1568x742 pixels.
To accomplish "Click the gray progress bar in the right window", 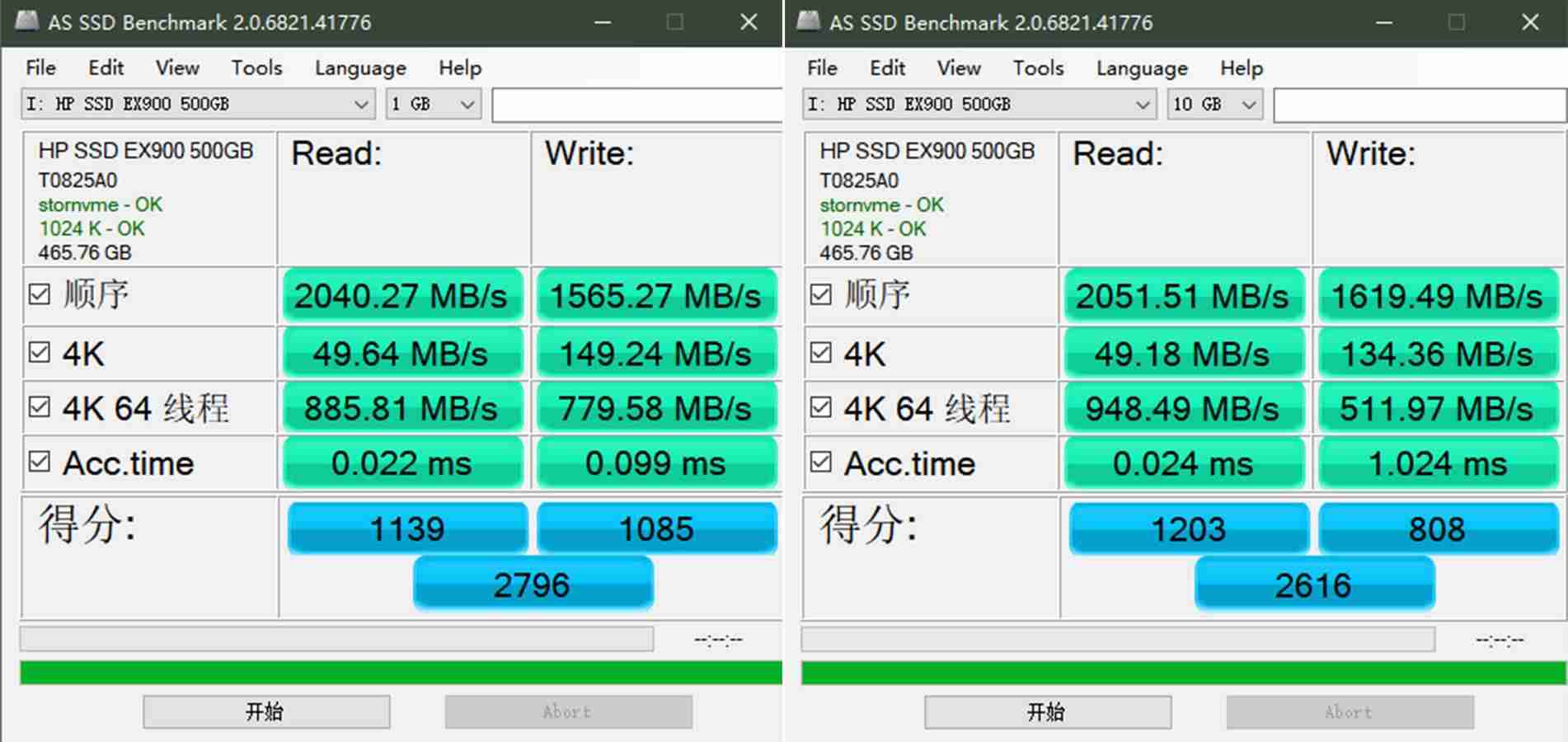I will click(1118, 639).
